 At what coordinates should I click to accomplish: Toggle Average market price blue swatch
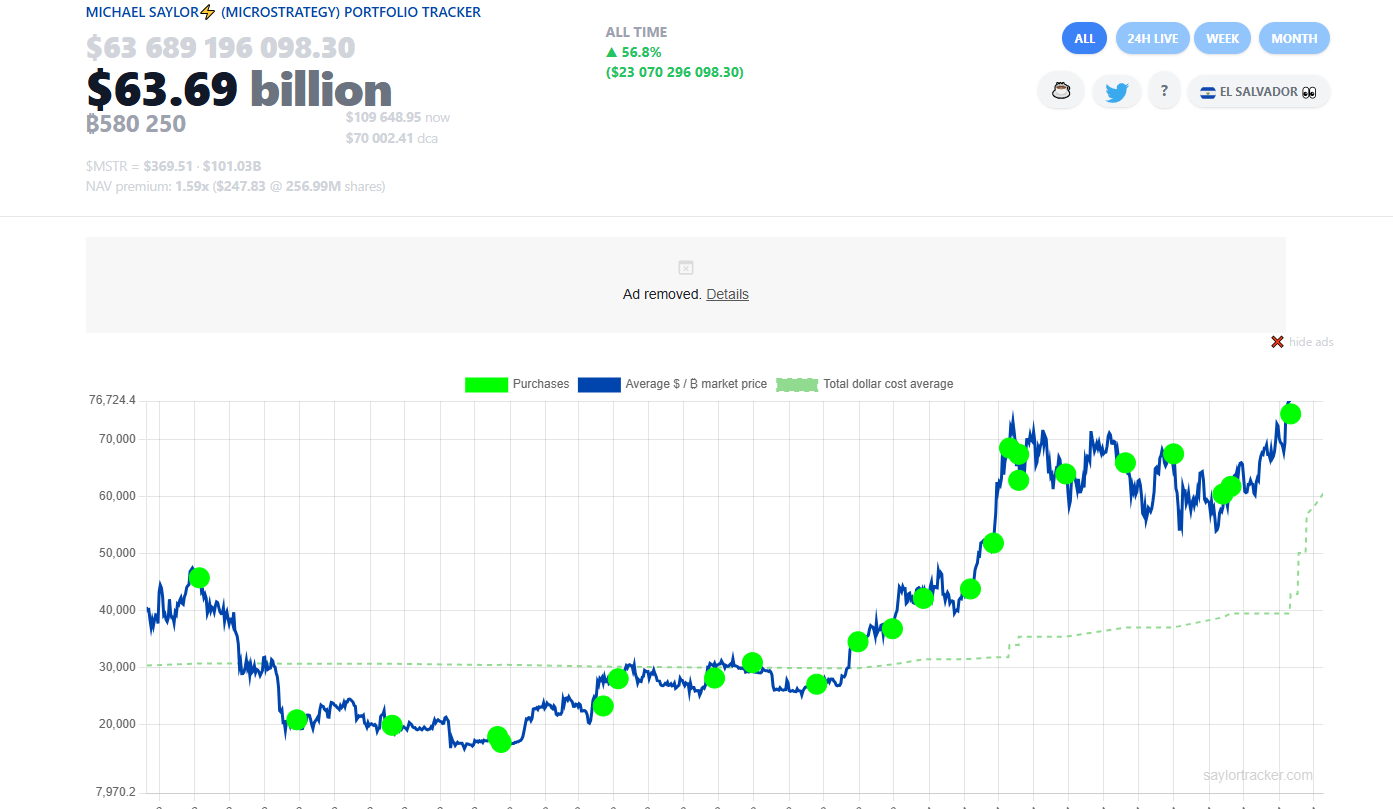[x=599, y=384]
